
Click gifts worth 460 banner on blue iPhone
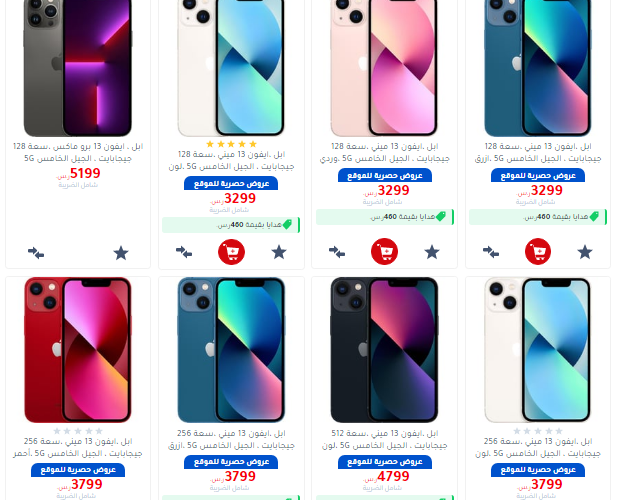(538, 217)
